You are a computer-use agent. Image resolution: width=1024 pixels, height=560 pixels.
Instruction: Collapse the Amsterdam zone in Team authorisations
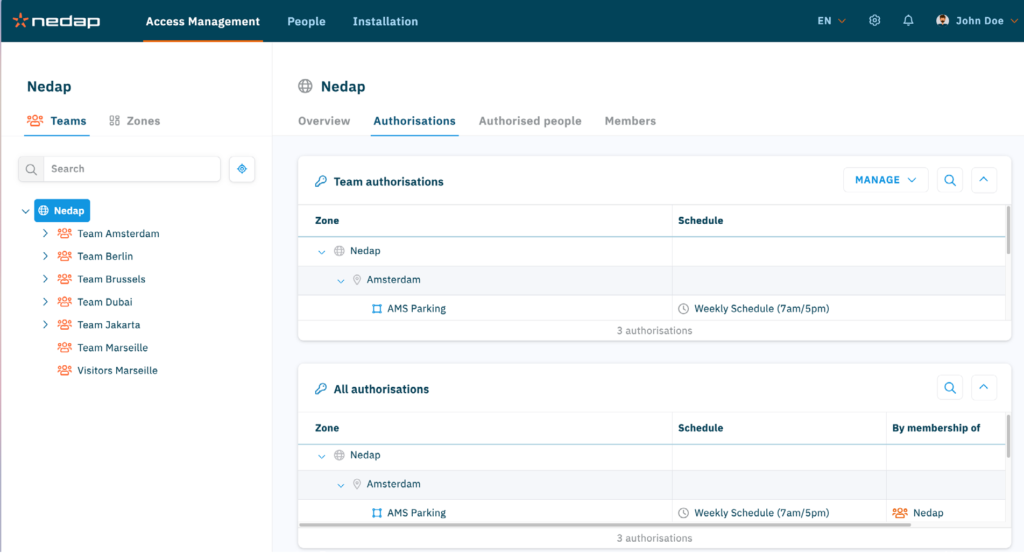point(341,280)
